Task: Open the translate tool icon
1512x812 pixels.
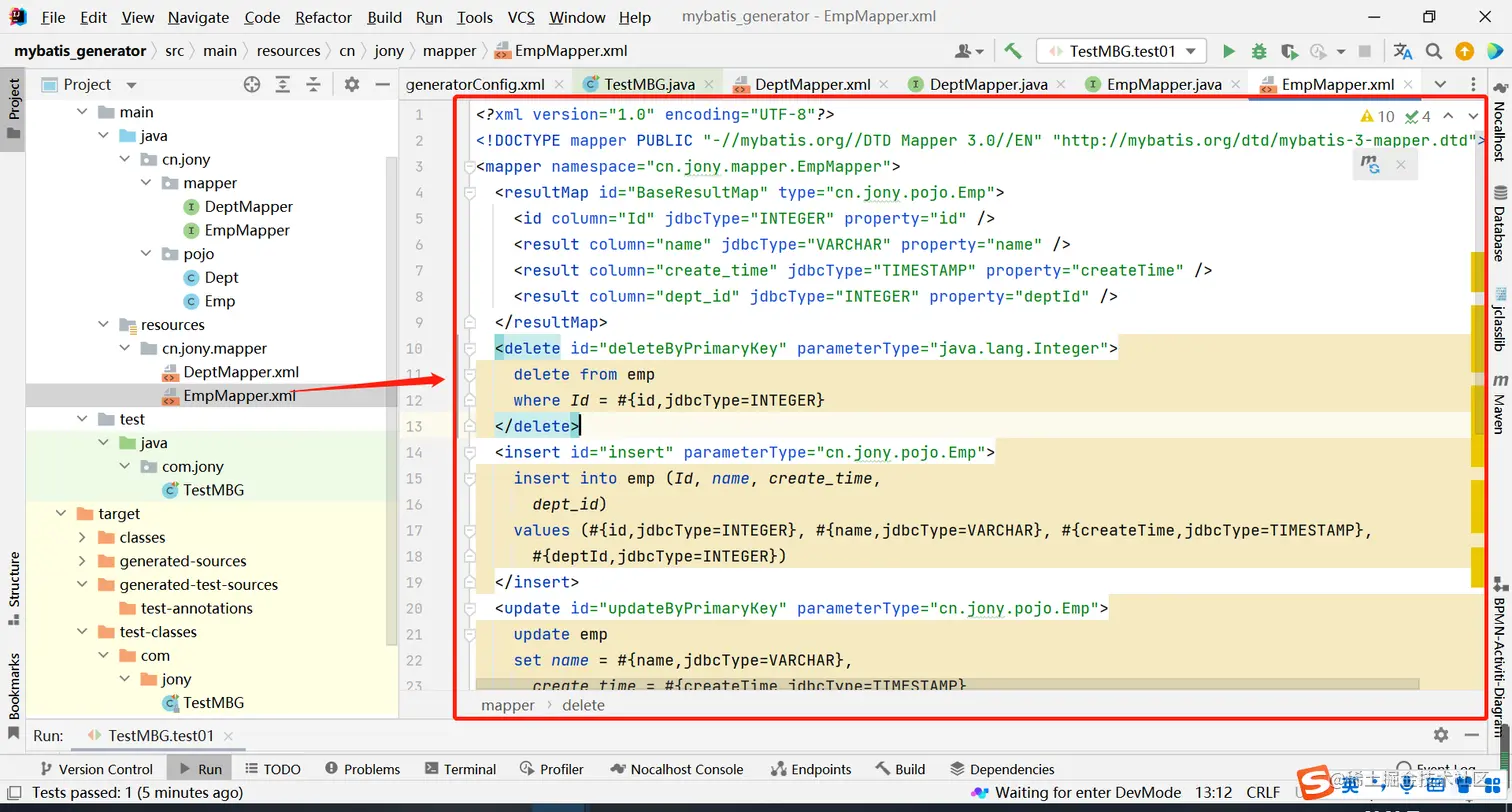Action: tap(1403, 51)
